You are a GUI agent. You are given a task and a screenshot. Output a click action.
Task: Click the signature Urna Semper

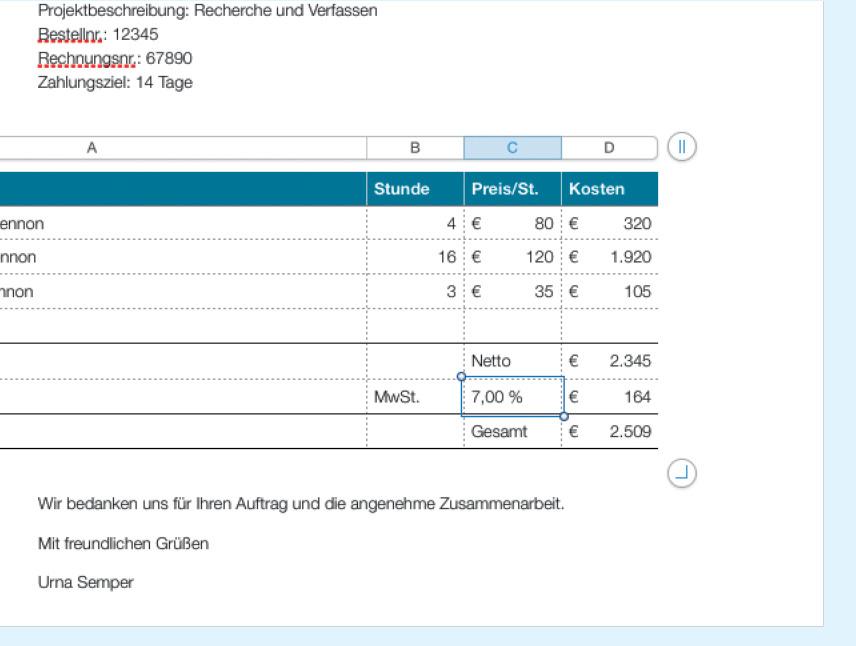tap(86, 582)
